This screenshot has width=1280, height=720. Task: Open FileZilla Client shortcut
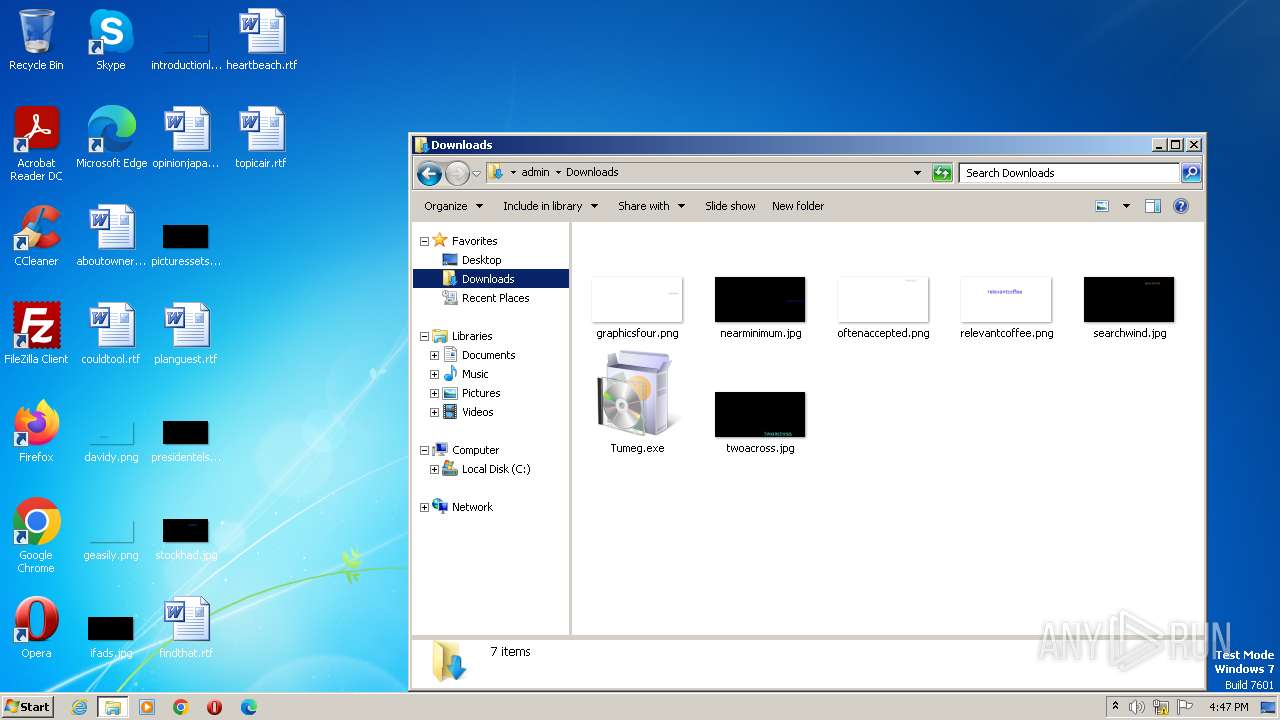(36, 334)
